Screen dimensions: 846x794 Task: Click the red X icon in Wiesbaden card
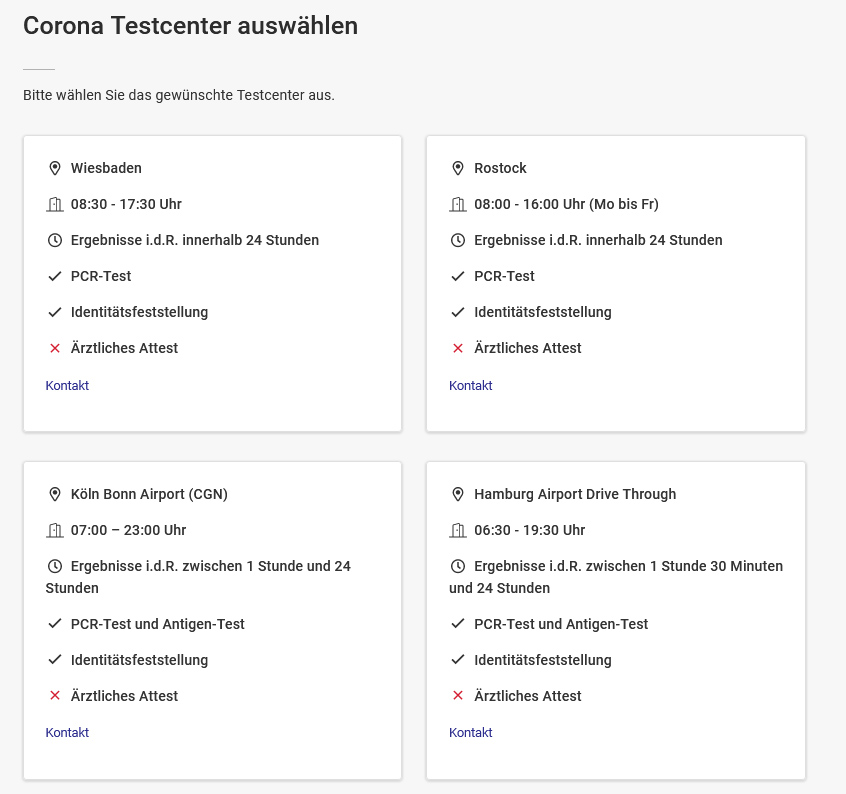55,348
